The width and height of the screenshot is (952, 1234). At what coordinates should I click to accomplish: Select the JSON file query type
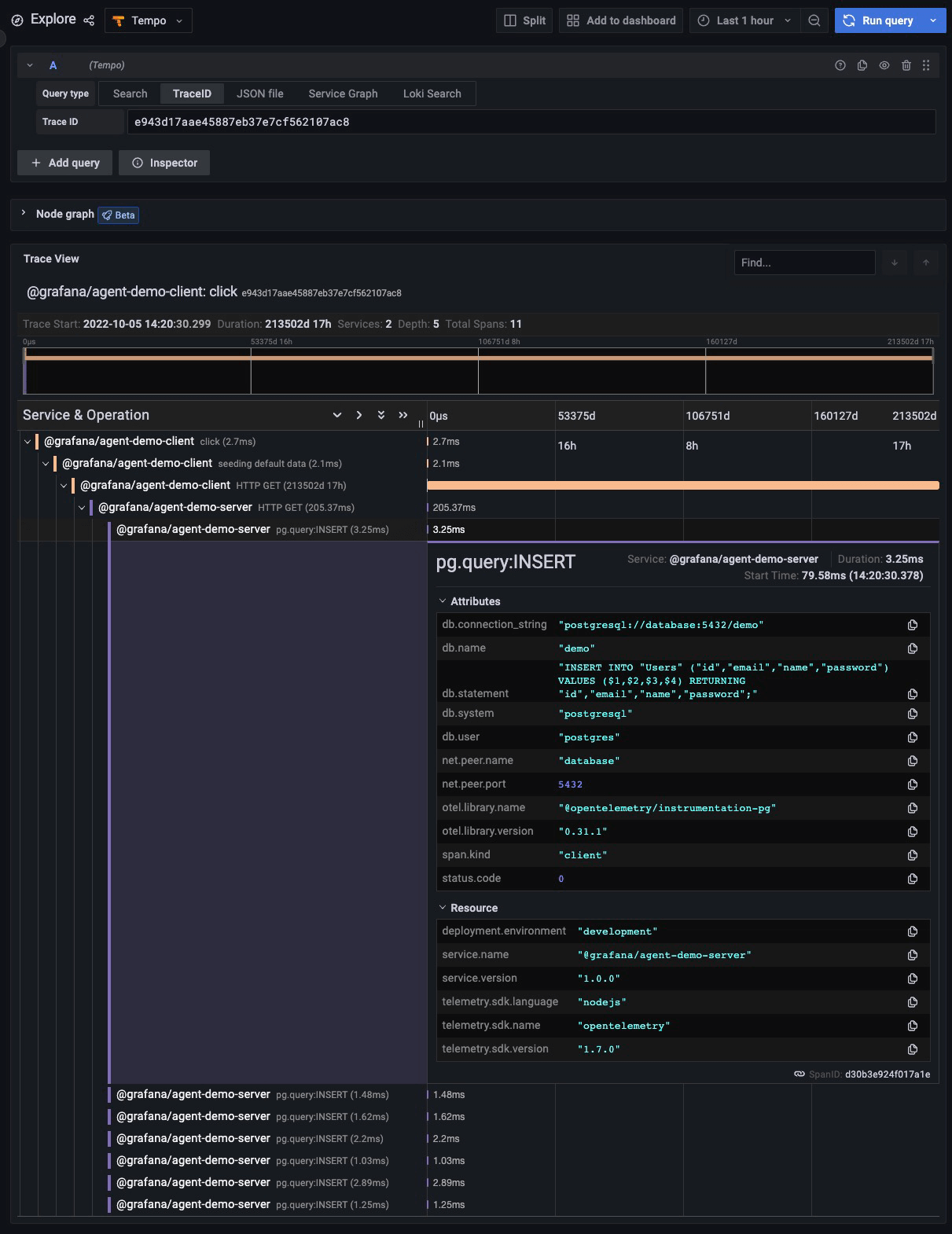(x=260, y=94)
